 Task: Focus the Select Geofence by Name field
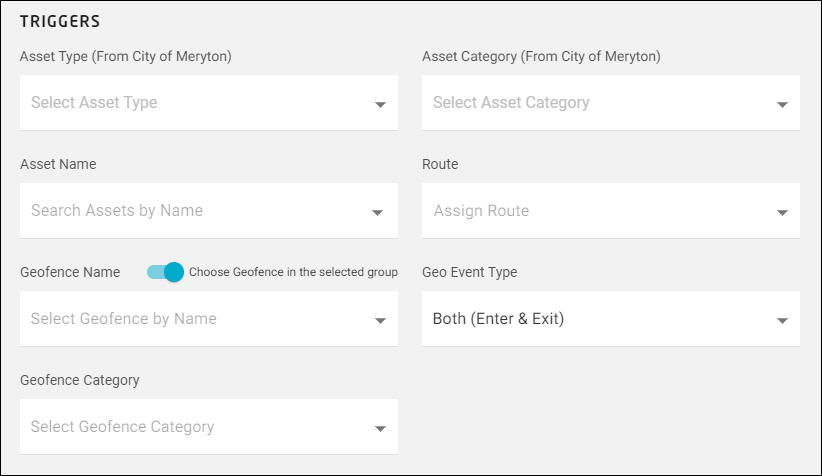(x=190, y=318)
